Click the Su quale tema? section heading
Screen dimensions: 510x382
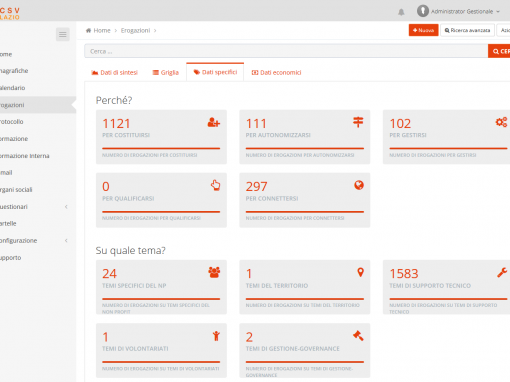click(131, 250)
